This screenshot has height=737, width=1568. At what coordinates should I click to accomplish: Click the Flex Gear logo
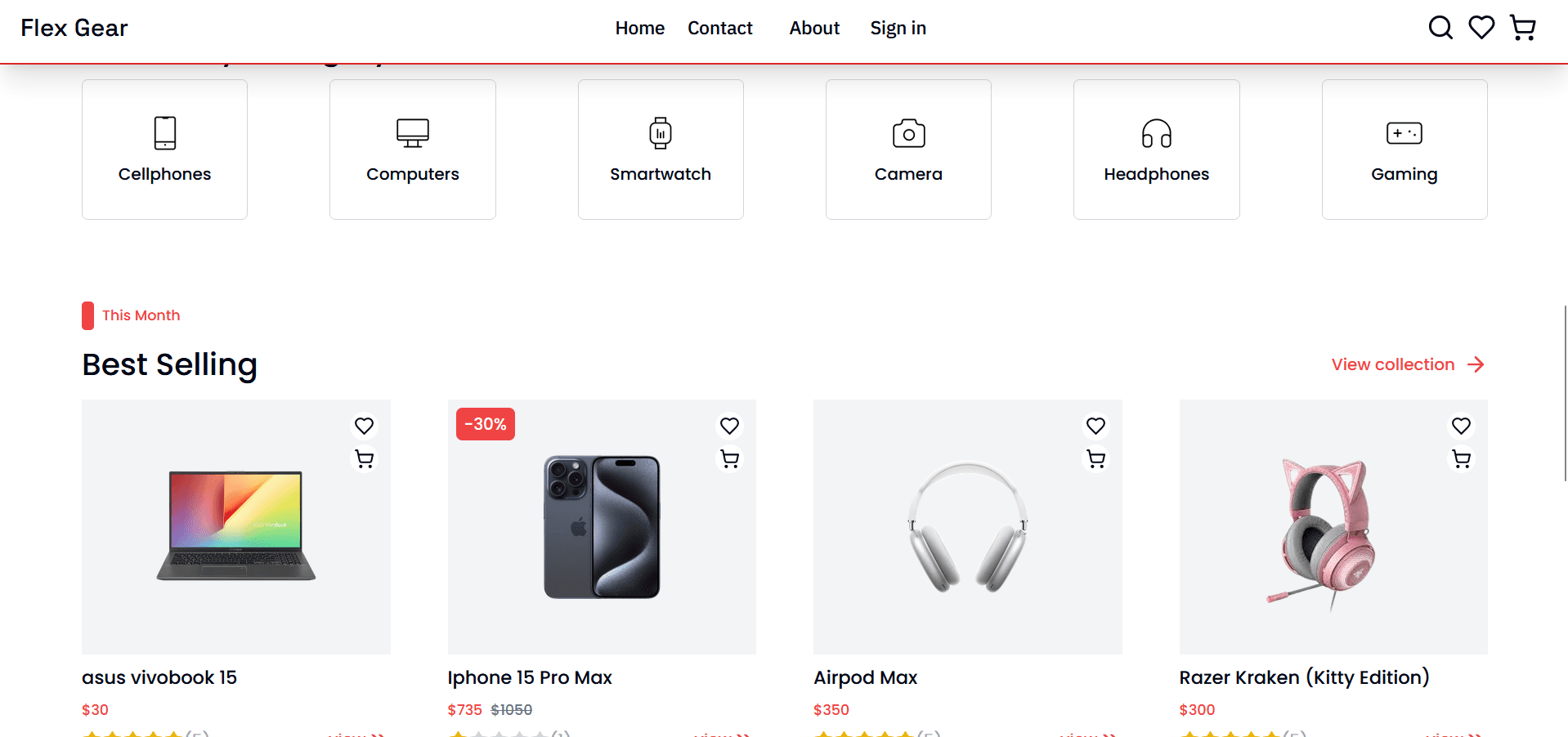pos(74,28)
